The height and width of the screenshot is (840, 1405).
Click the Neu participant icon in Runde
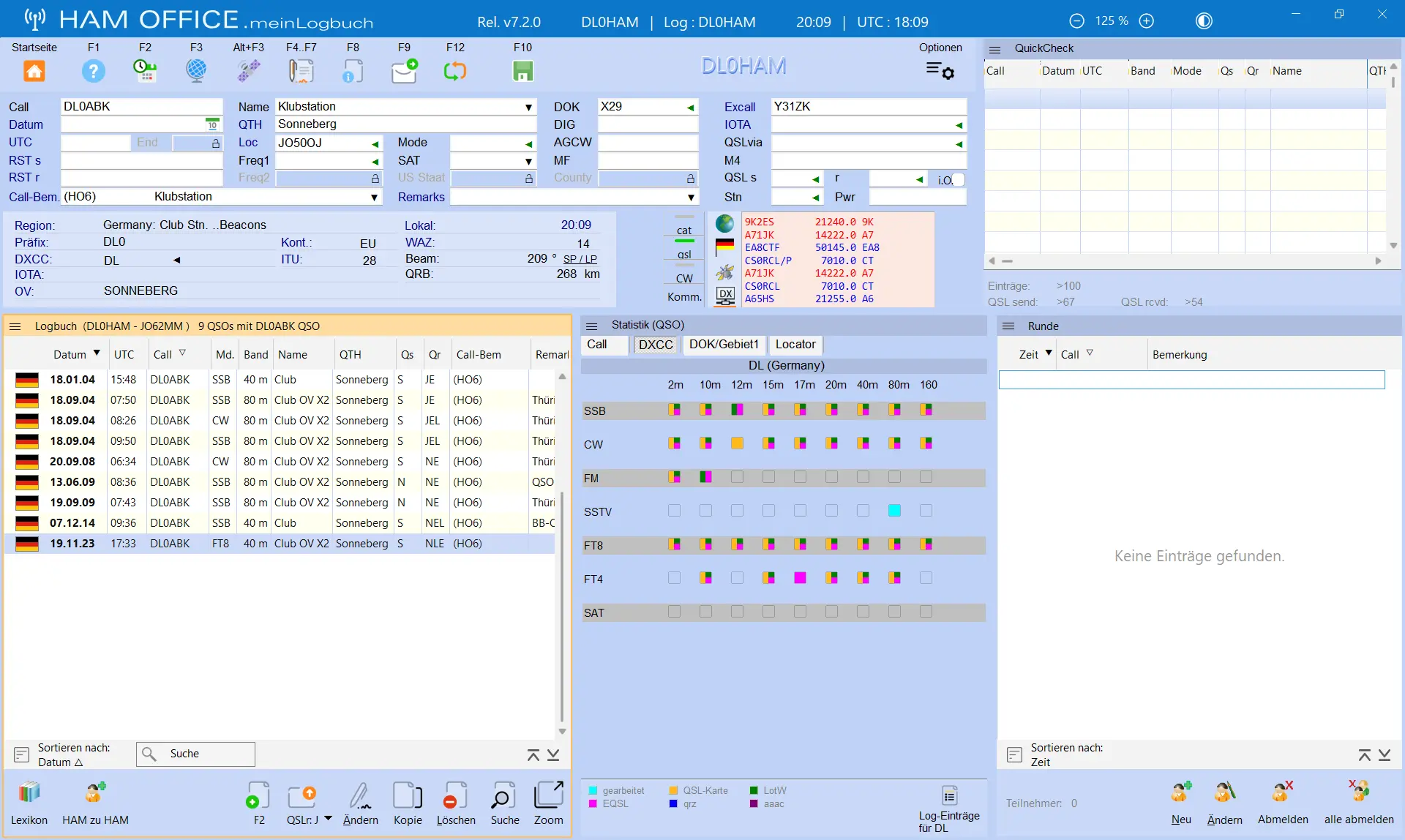1181,792
